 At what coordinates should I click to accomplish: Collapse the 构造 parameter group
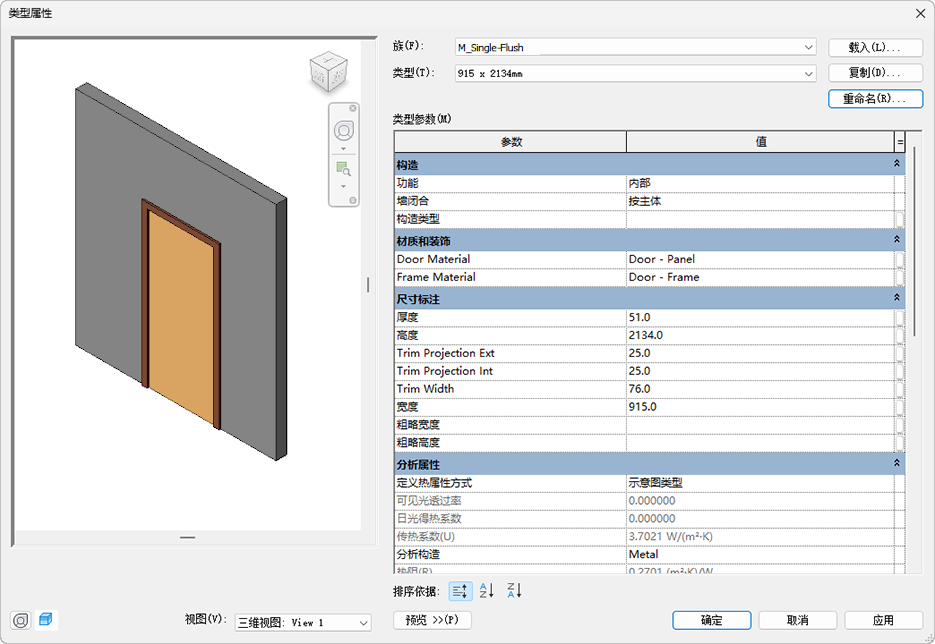point(897,163)
